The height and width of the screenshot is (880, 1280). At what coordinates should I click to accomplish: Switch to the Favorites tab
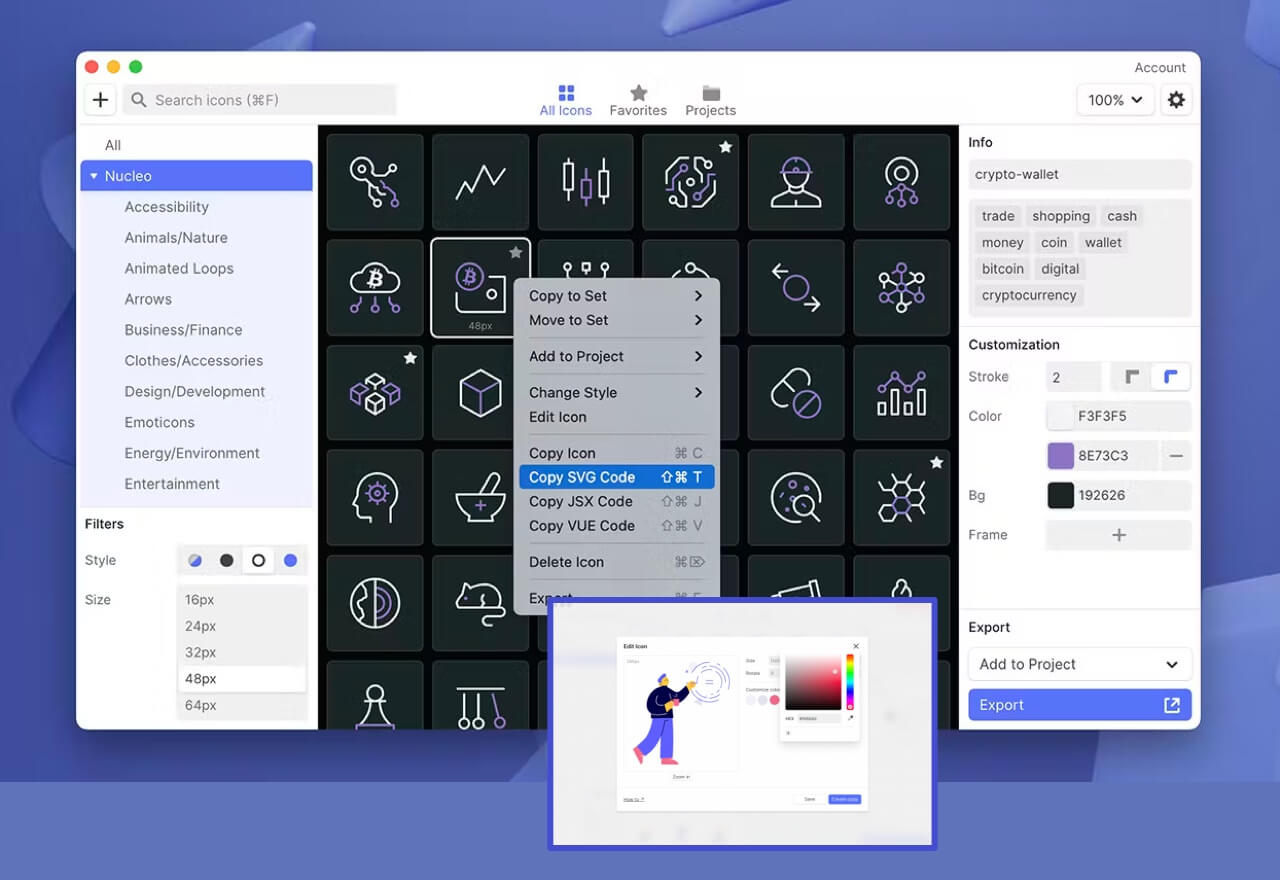[638, 101]
